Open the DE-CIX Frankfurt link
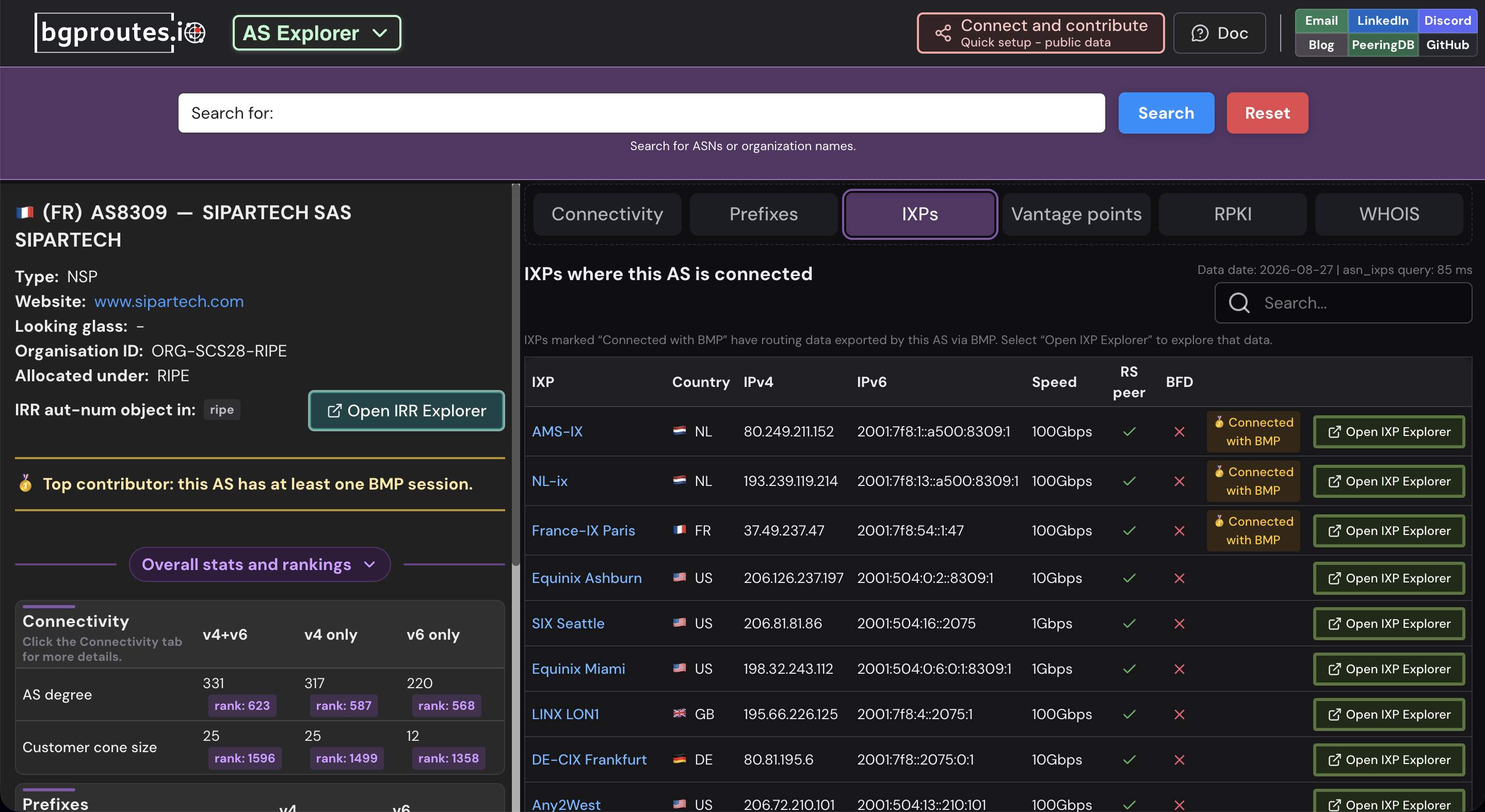The width and height of the screenshot is (1485, 812). pos(589,759)
